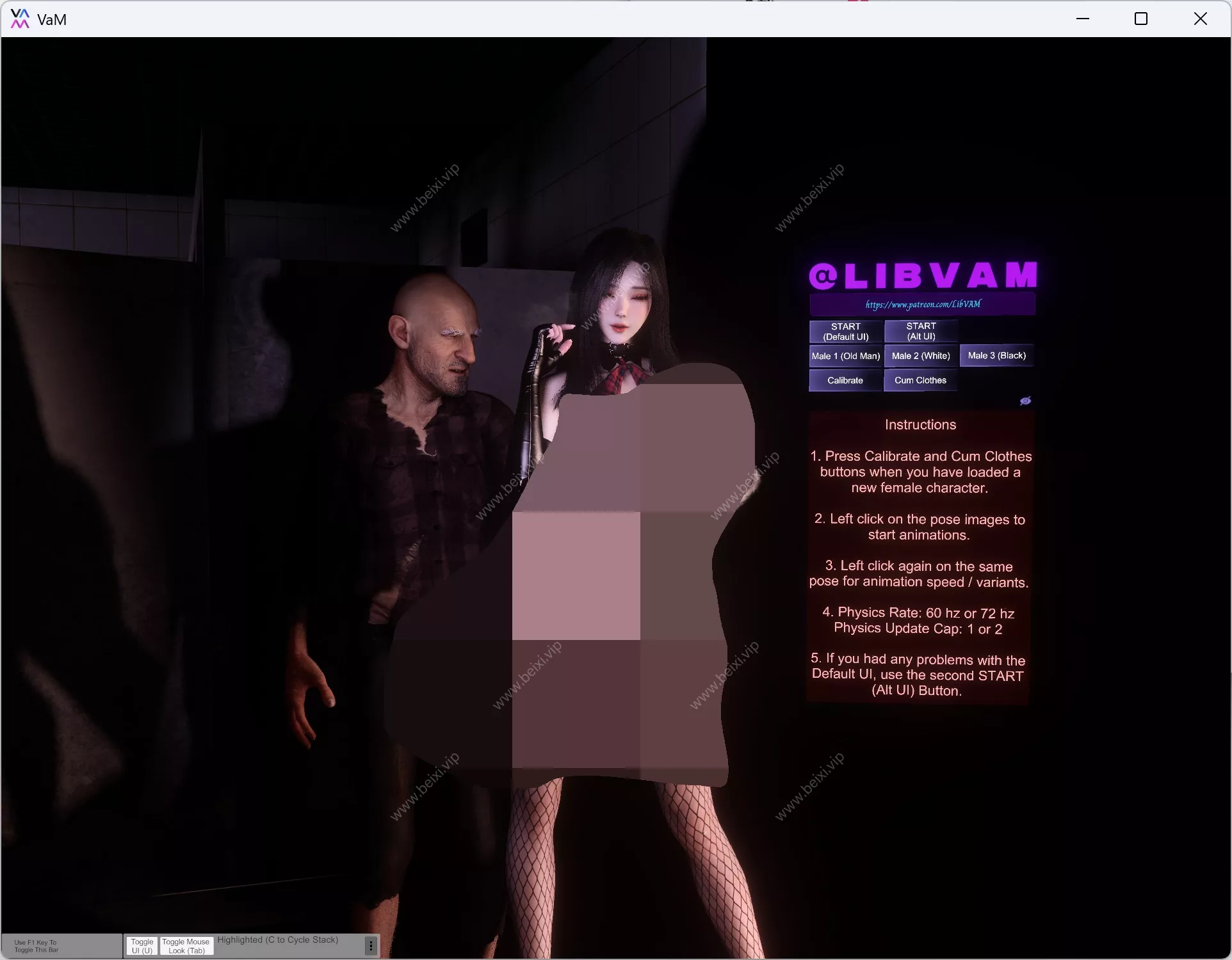Screen dimensions: 1232x960
Task: Click START (Alt UI) button
Action: point(921,331)
